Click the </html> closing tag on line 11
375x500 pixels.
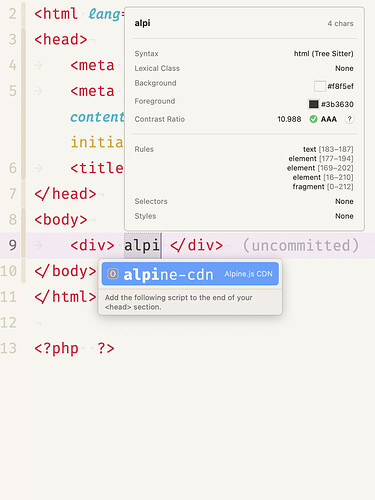pos(65,297)
